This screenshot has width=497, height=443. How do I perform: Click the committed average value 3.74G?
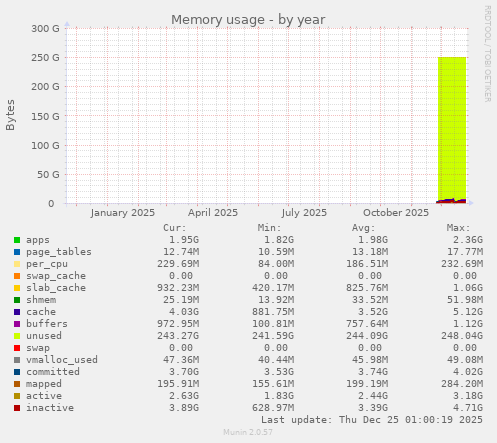[373, 372]
